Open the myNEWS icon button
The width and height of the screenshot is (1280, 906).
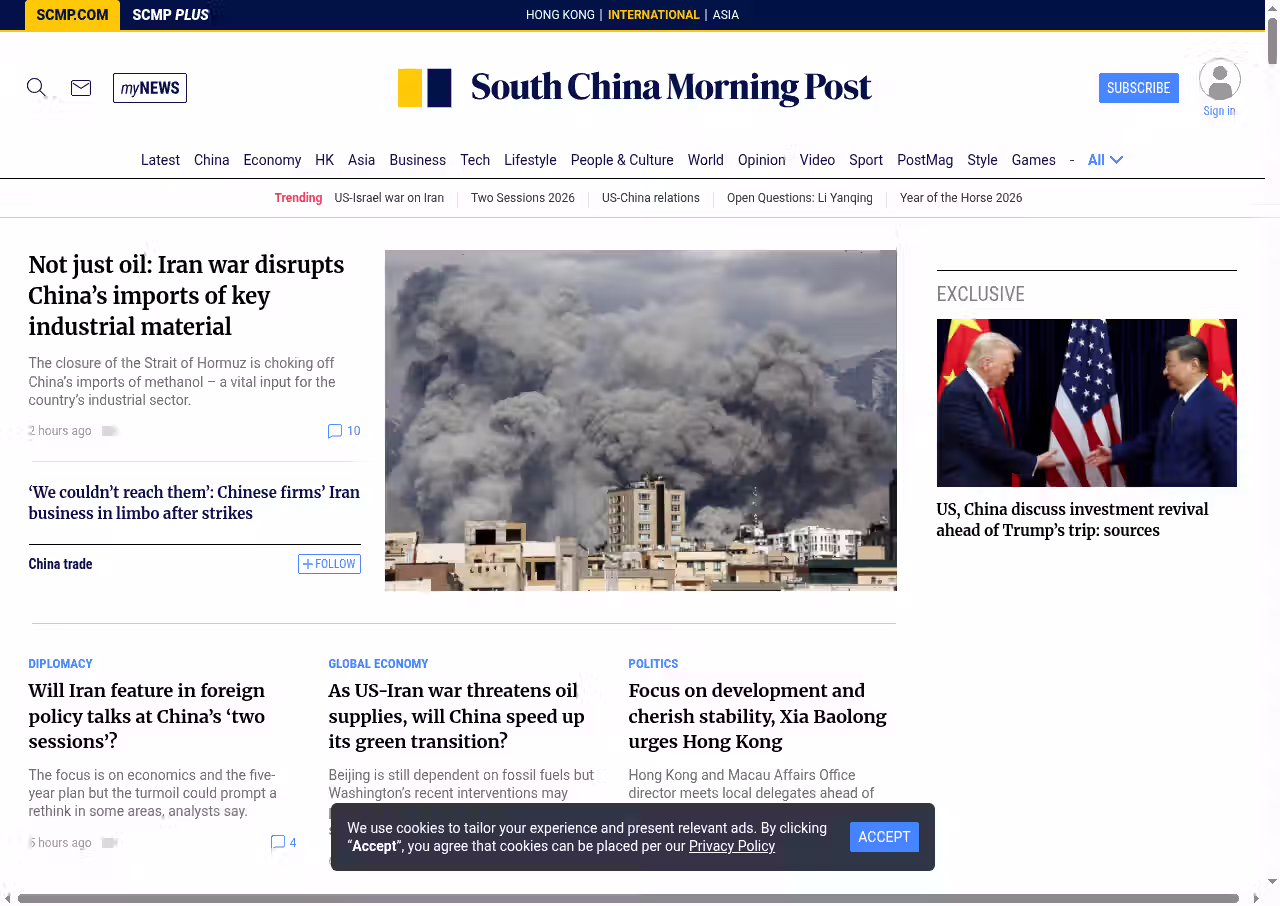[150, 88]
